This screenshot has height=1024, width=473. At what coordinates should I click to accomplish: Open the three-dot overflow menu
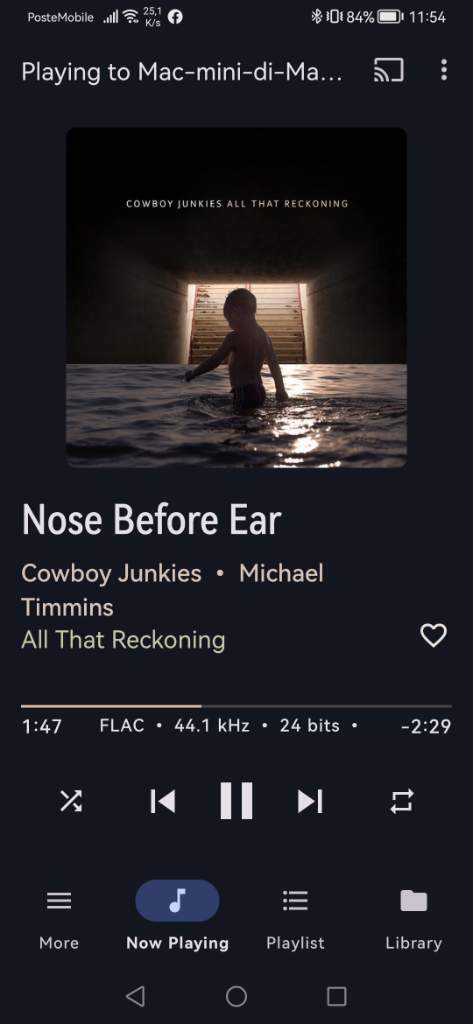(444, 70)
